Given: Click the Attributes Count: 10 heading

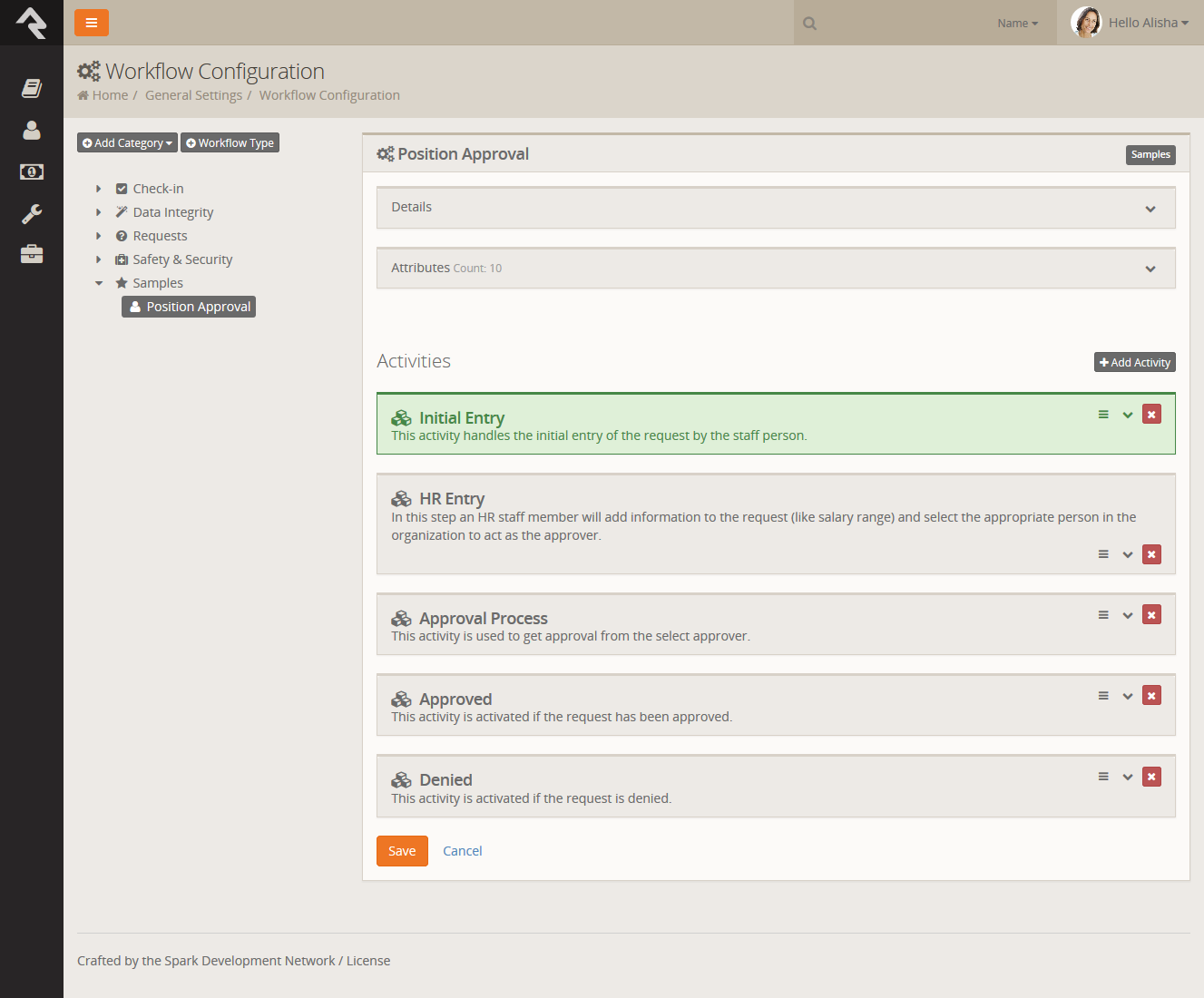Looking at the screenshot, I should click(x=446, y=268).
